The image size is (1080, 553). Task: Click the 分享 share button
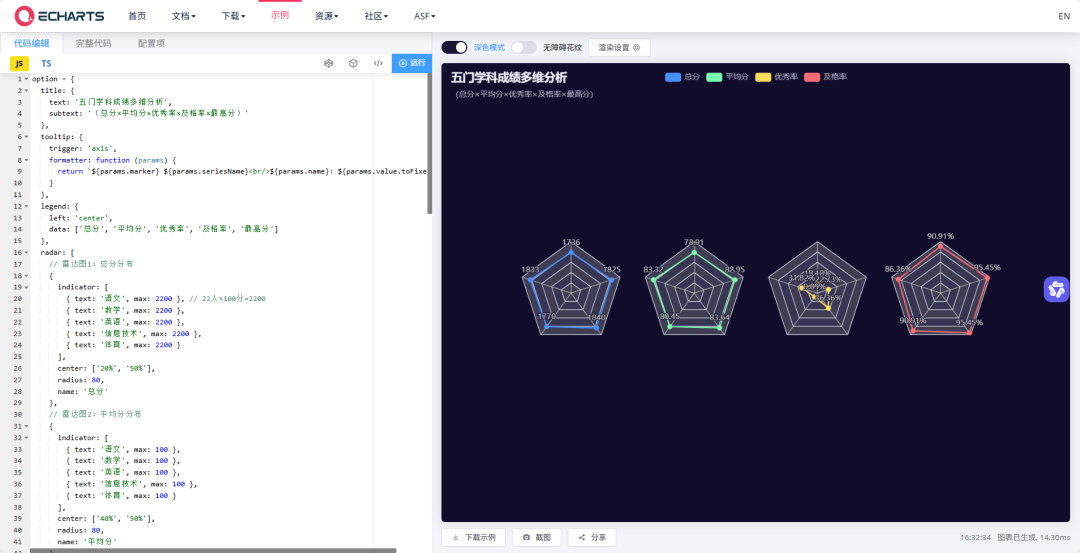point(592,537)
